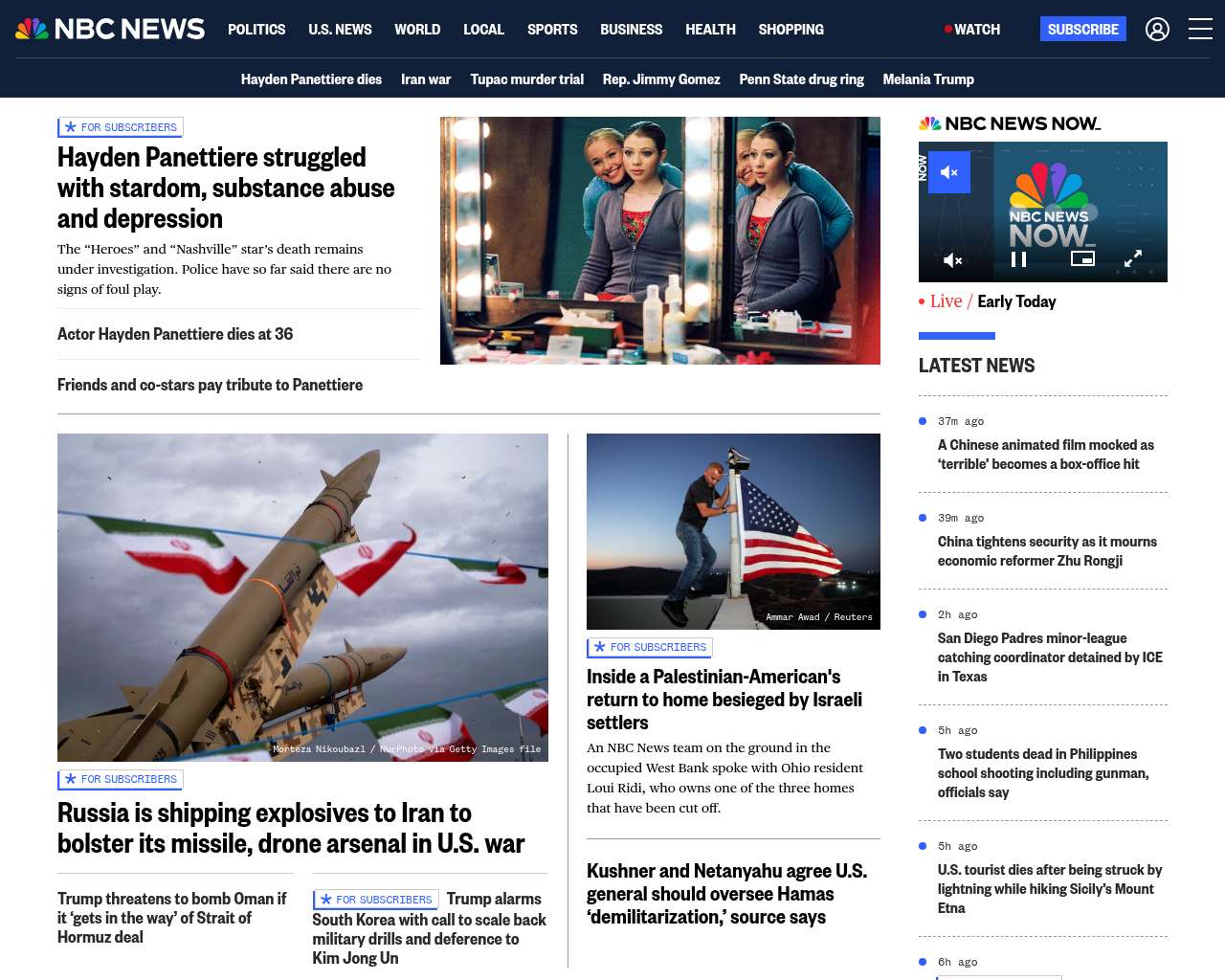Screen dimensions: 1225x980
Task: Open Palestinian-American's return home headline
Action: 724,700
